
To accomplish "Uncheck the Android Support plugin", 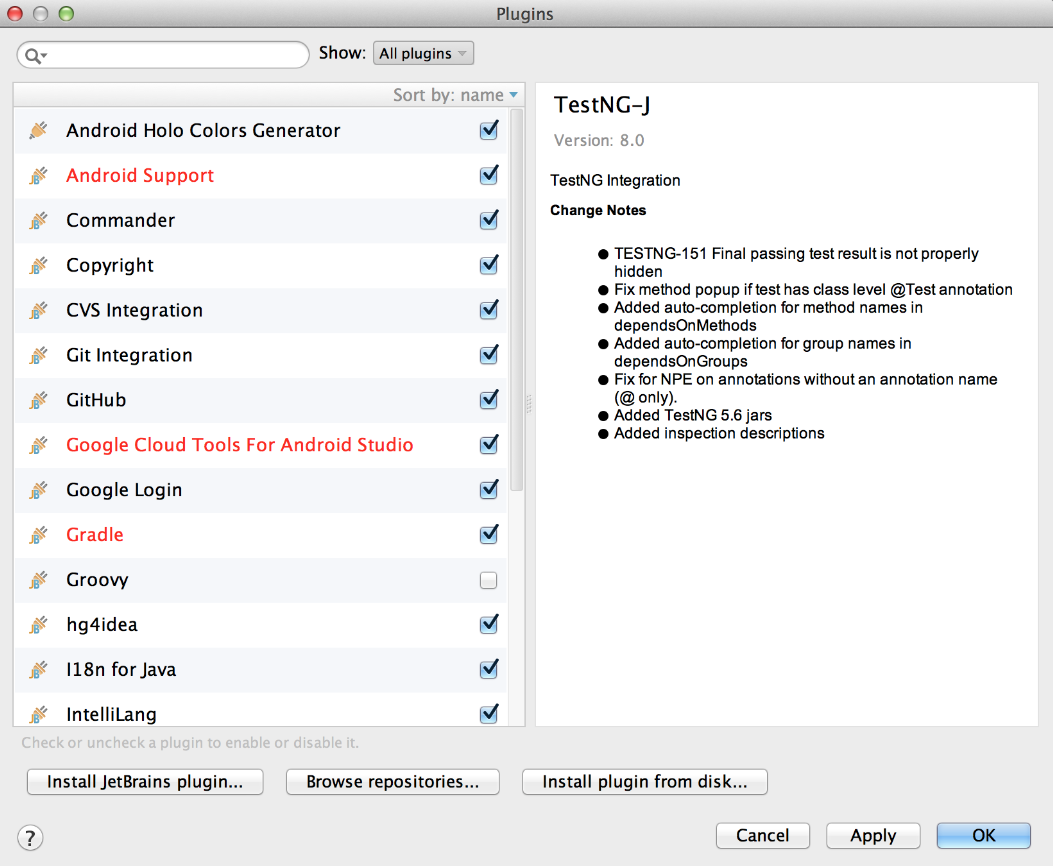I will (489, 175).
